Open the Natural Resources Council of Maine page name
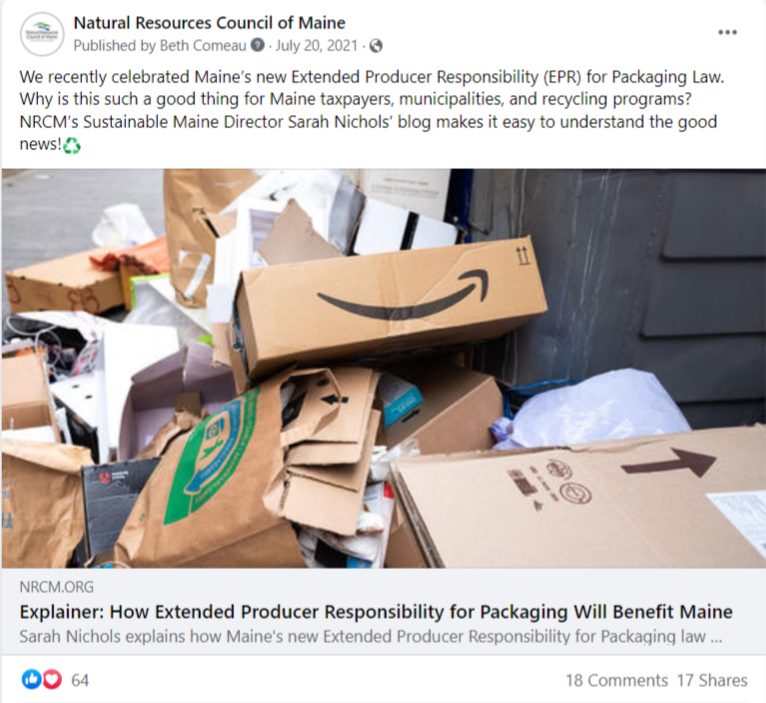The height and width of the screenshot is (703, 766). (209, 22)
